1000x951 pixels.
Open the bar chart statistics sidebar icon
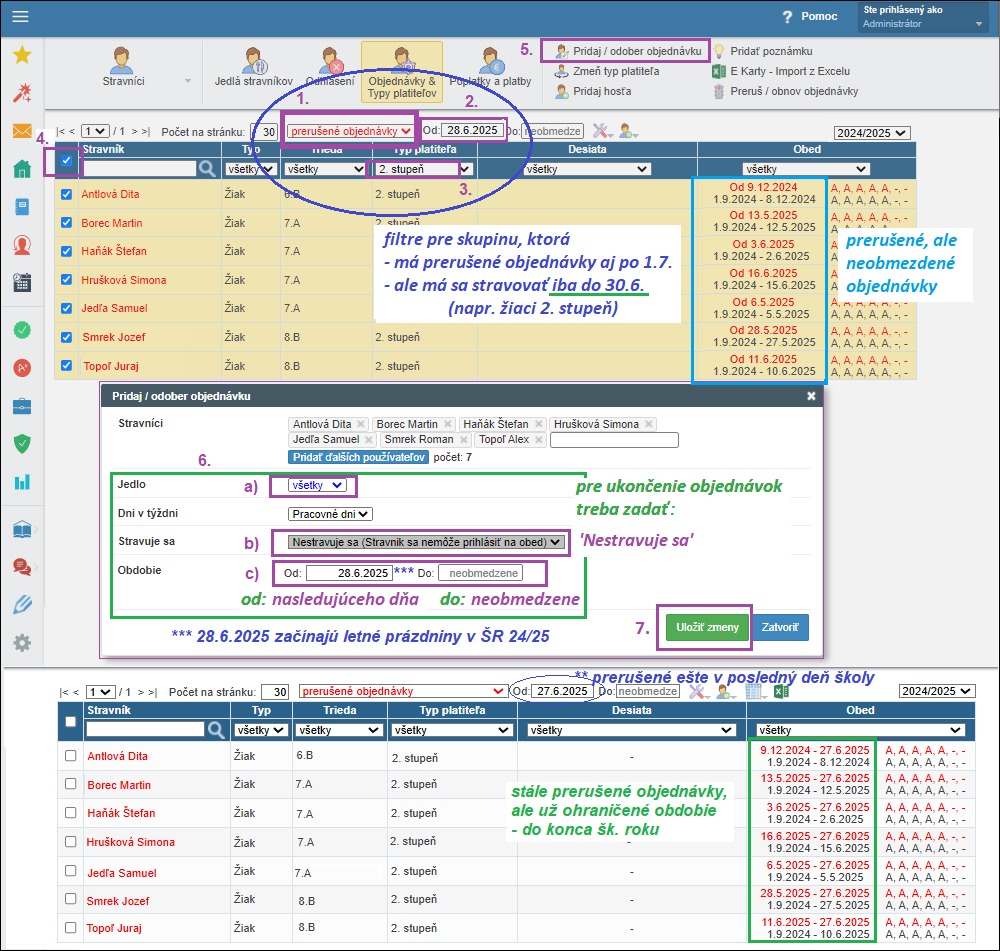(21, 482)
